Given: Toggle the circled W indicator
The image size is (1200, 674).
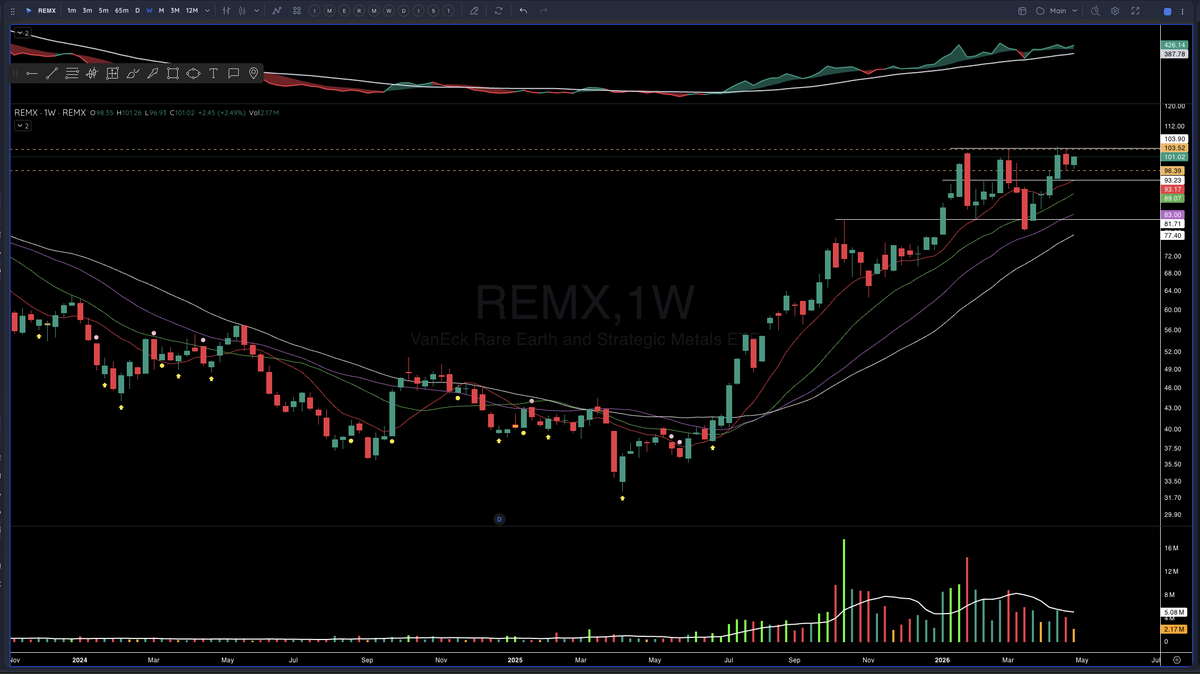Looking at the screenshot, I should (x=389, y=10).
